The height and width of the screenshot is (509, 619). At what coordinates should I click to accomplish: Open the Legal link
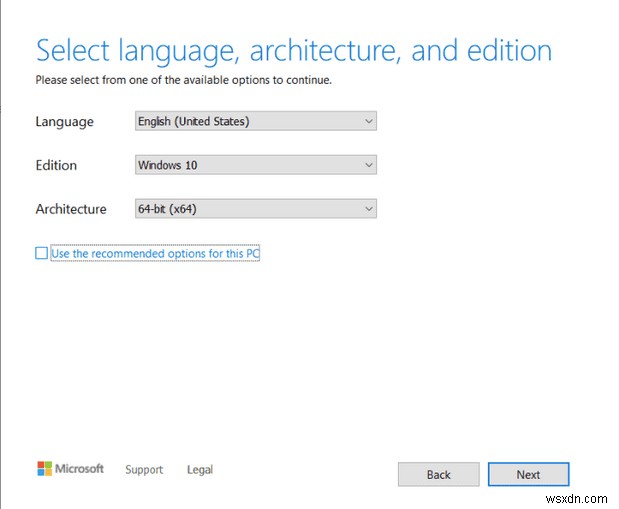coord(200,470)
